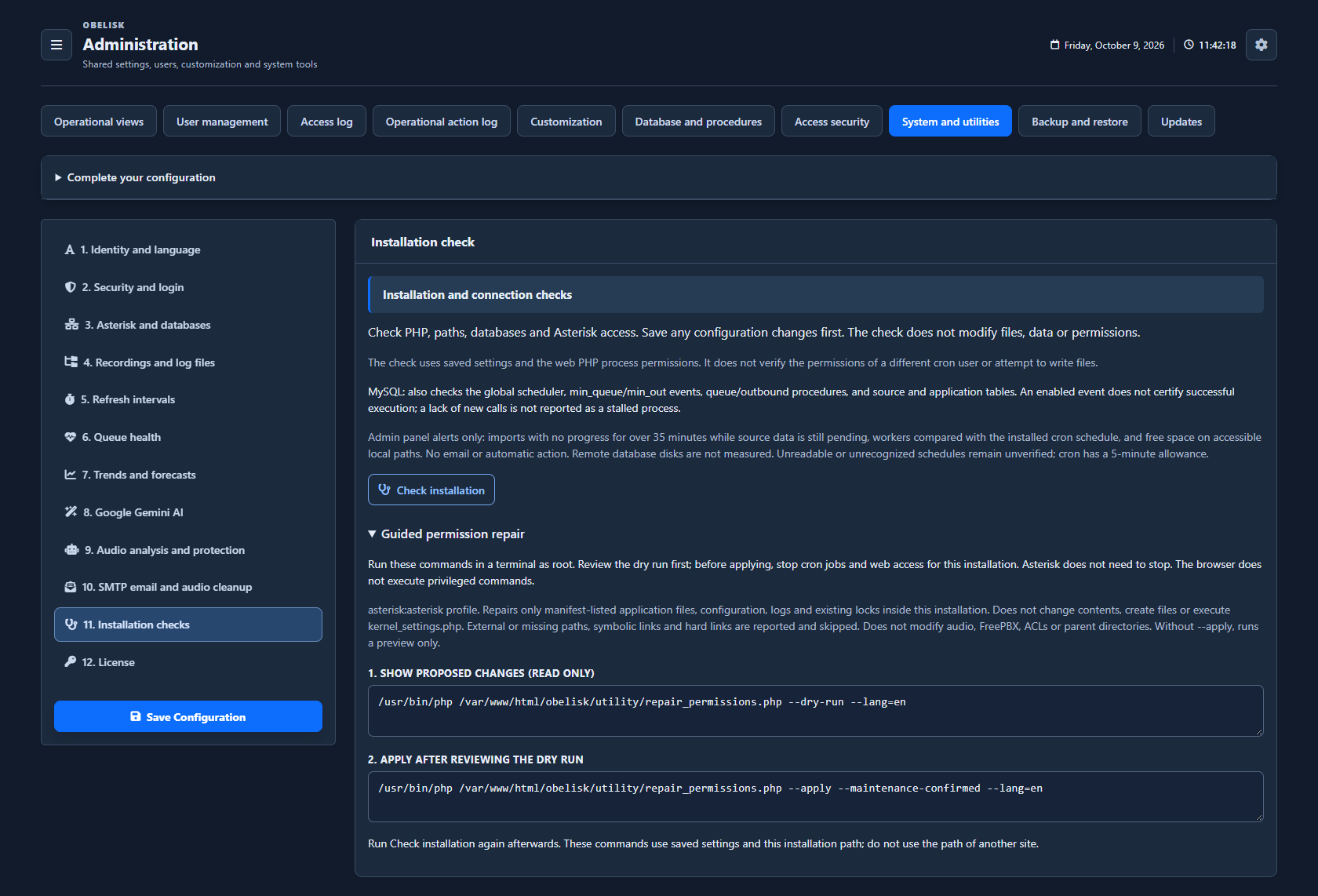Select 5. Refresh intervals in sidebar
The width and height of the screenshot is (1318, 896).
188,399
